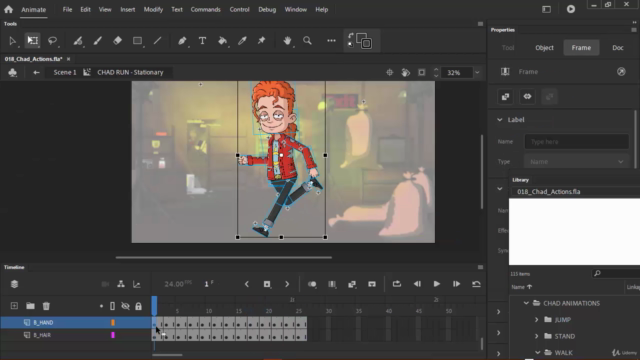Viewport: 640px width, 360px height.
Task: Select the Fluid Brush tool
Action: (78, 40)
